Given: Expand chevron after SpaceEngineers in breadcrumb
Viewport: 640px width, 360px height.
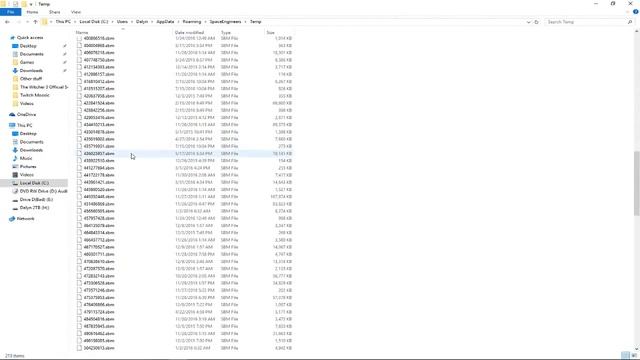Looking at the screenshot, I should point(246,22).
